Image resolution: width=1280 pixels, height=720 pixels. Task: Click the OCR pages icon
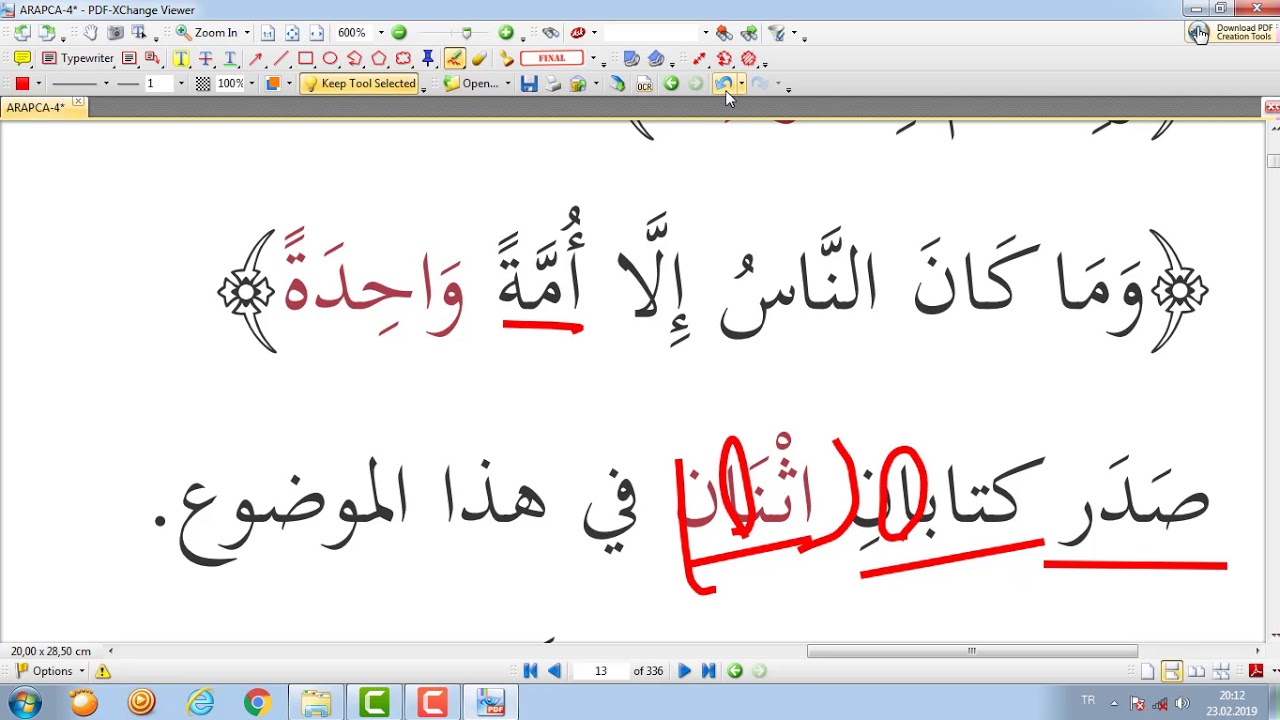click(x=644, y=84)
